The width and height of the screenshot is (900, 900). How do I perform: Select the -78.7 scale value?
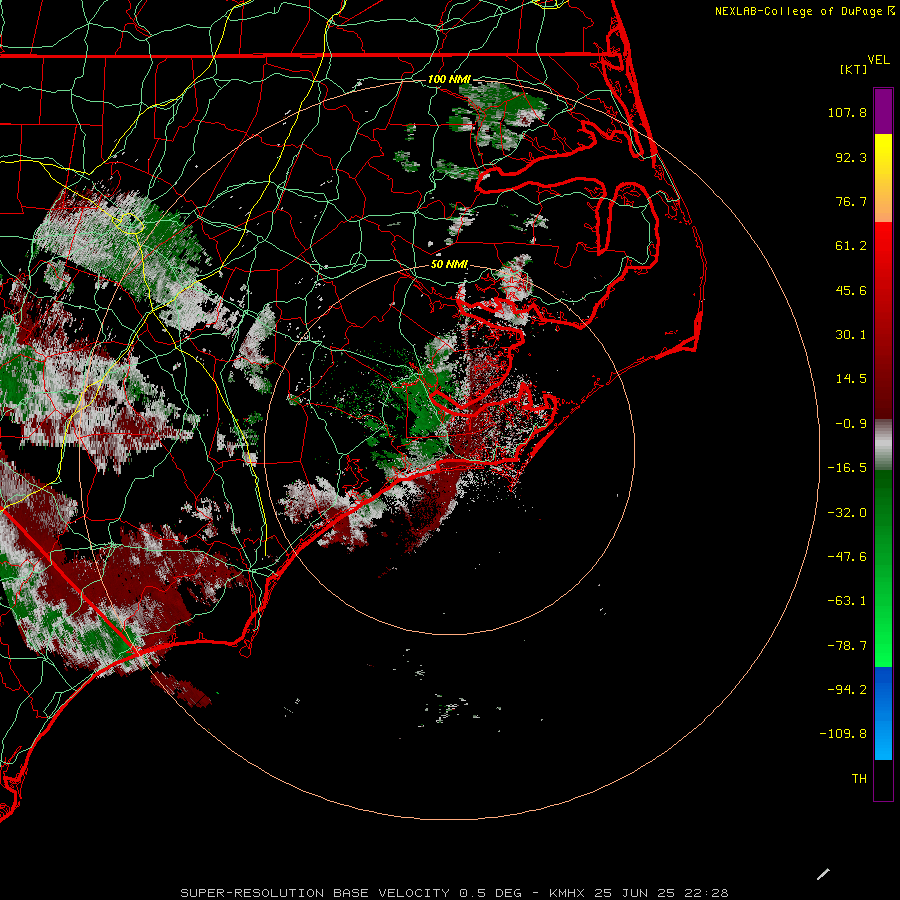(x=847, y=646)
